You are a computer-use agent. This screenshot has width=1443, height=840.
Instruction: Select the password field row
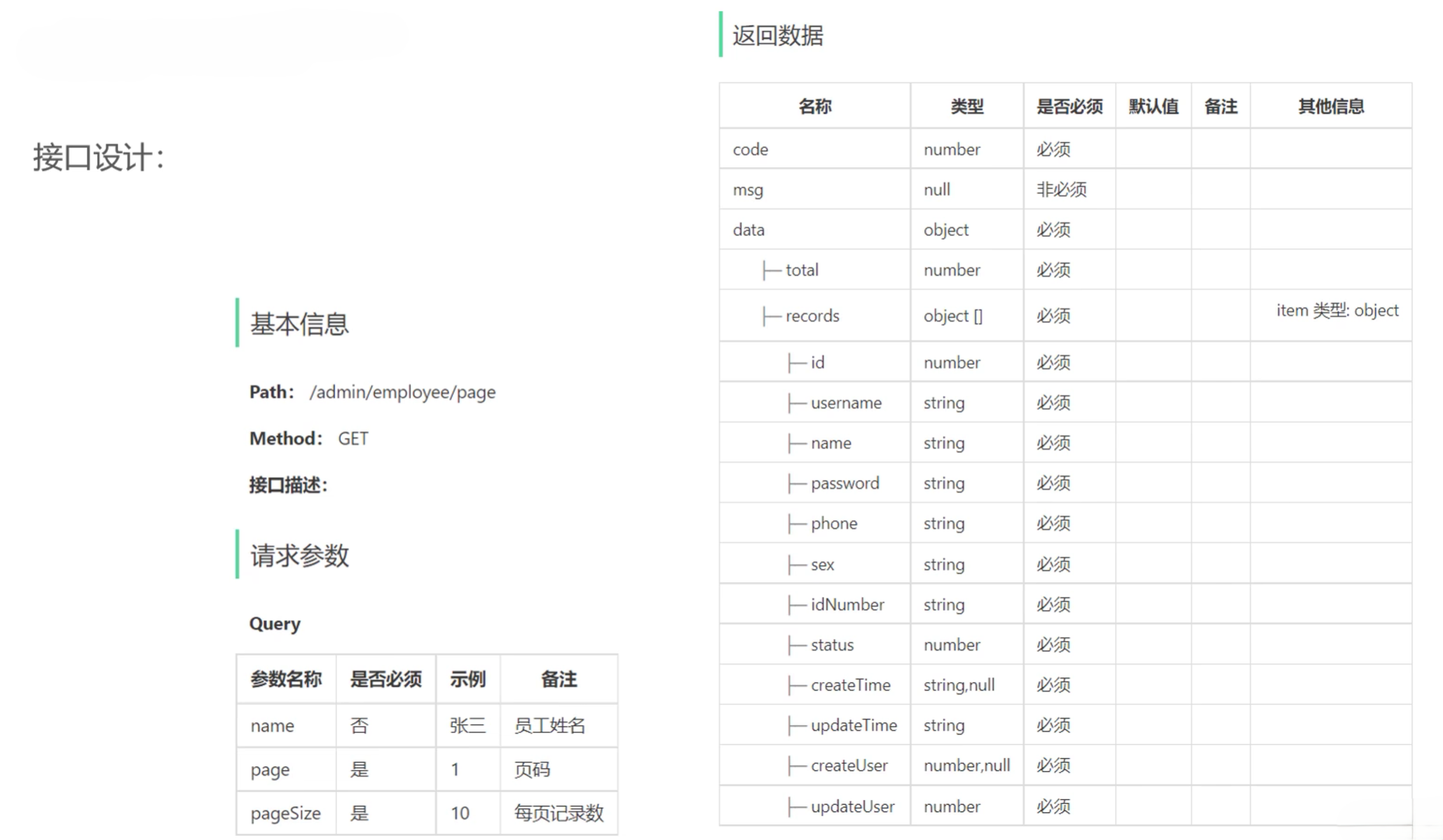pyautogui.click(x=844, y=483)
